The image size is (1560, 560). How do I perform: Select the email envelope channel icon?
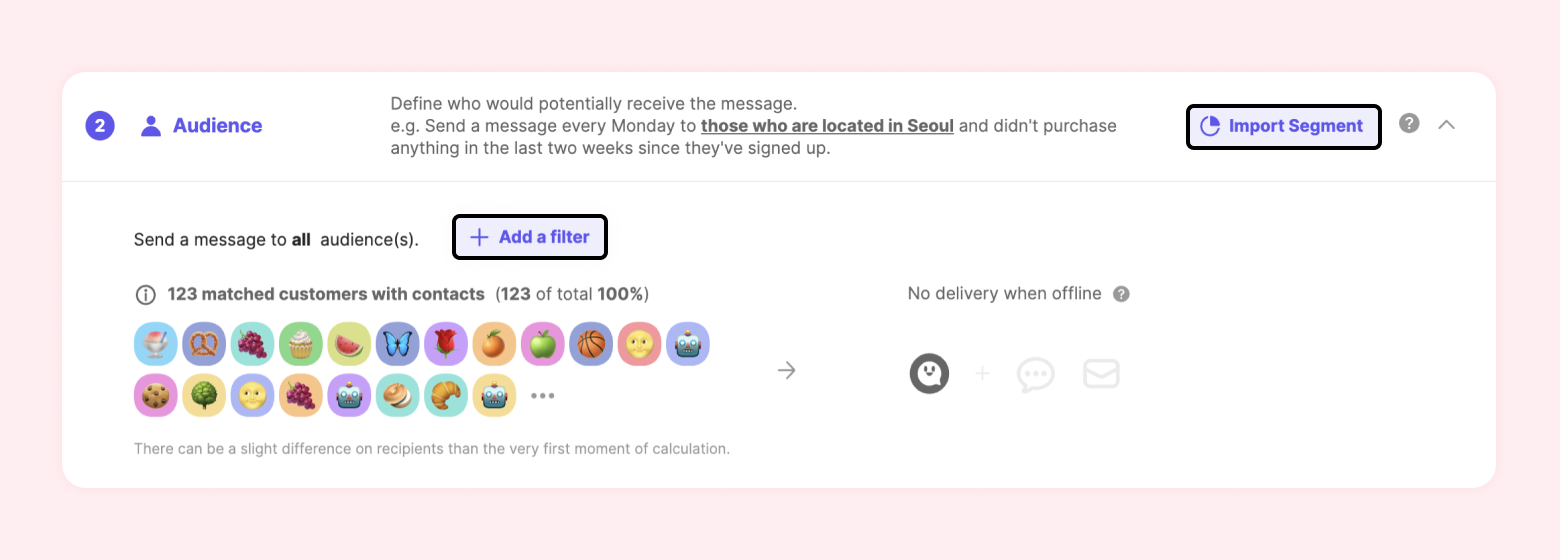(1101, 375)
